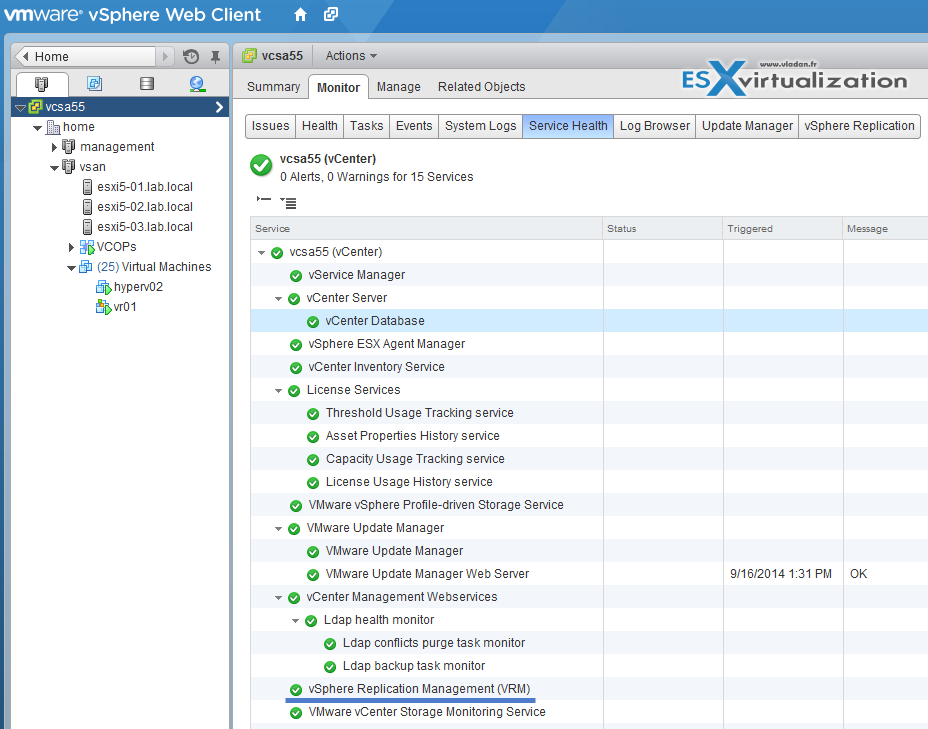The width and height of the screenshot is (928, 729).
Task: Collapse the vsan cluster node
Action: pos(54,168)
